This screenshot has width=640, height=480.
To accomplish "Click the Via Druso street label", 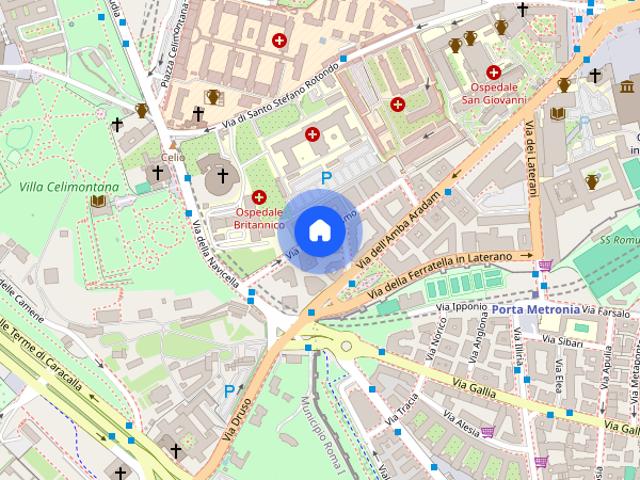I will (237, 420).
